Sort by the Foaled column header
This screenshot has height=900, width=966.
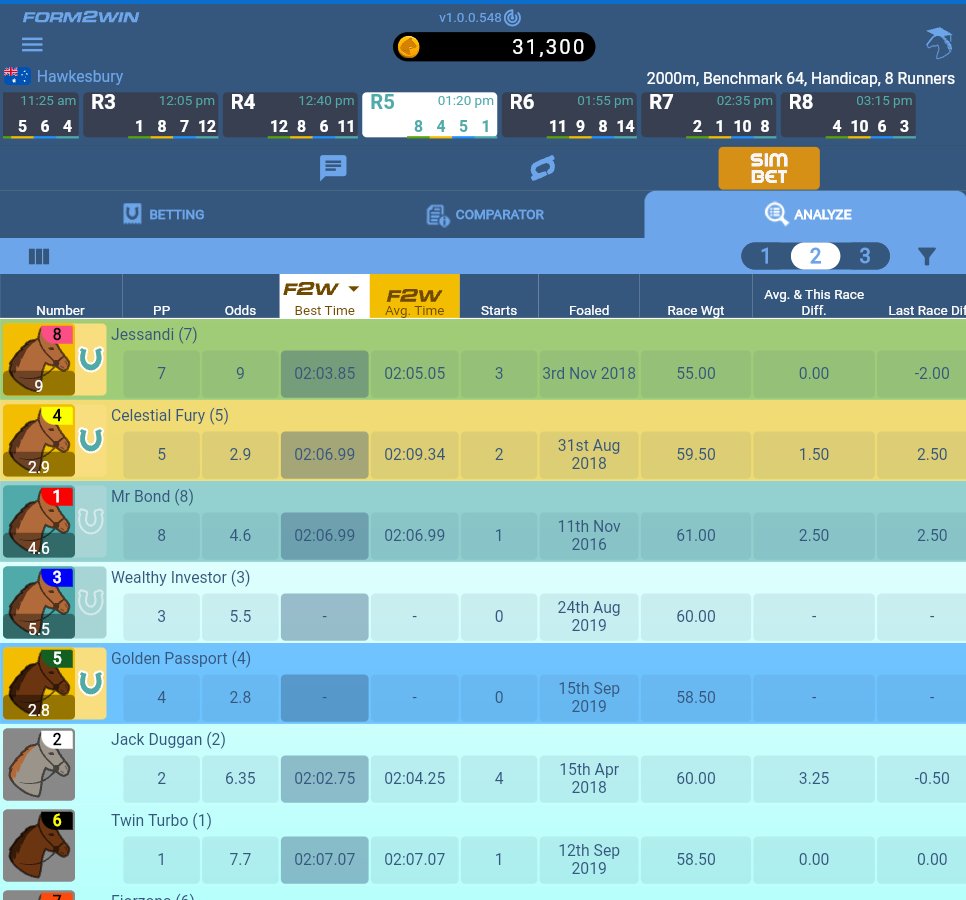589,310
